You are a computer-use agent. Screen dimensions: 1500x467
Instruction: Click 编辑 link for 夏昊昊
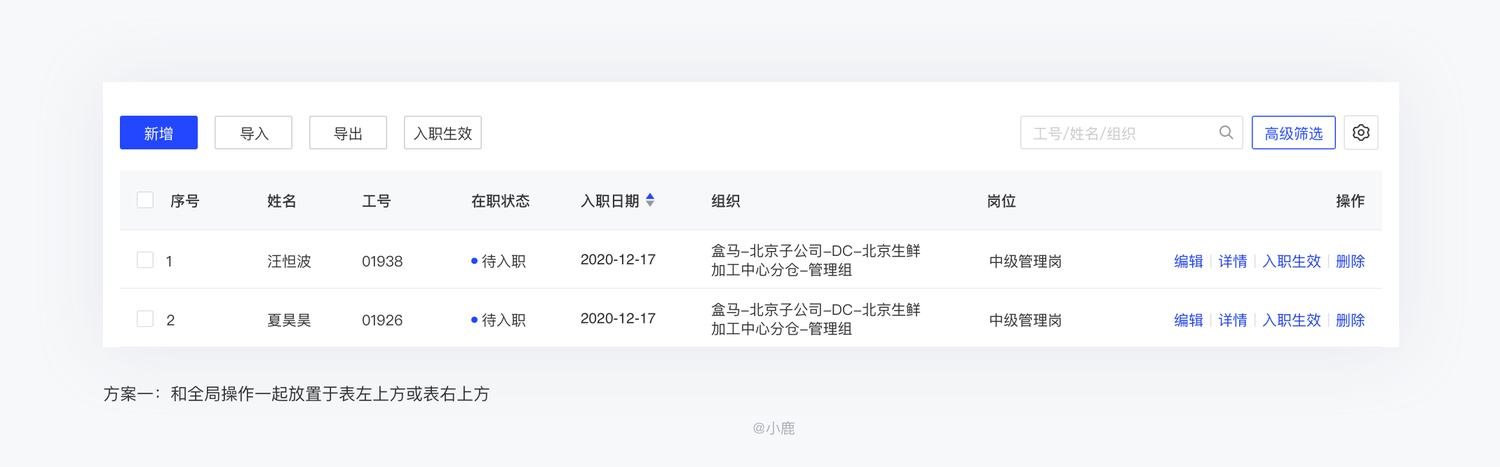click(1188, 320)
